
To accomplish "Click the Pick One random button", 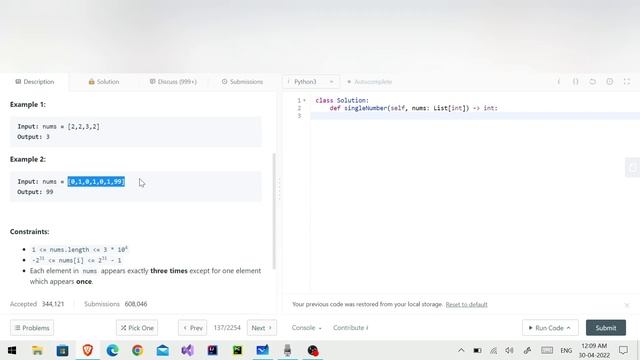I will (137, 328).
